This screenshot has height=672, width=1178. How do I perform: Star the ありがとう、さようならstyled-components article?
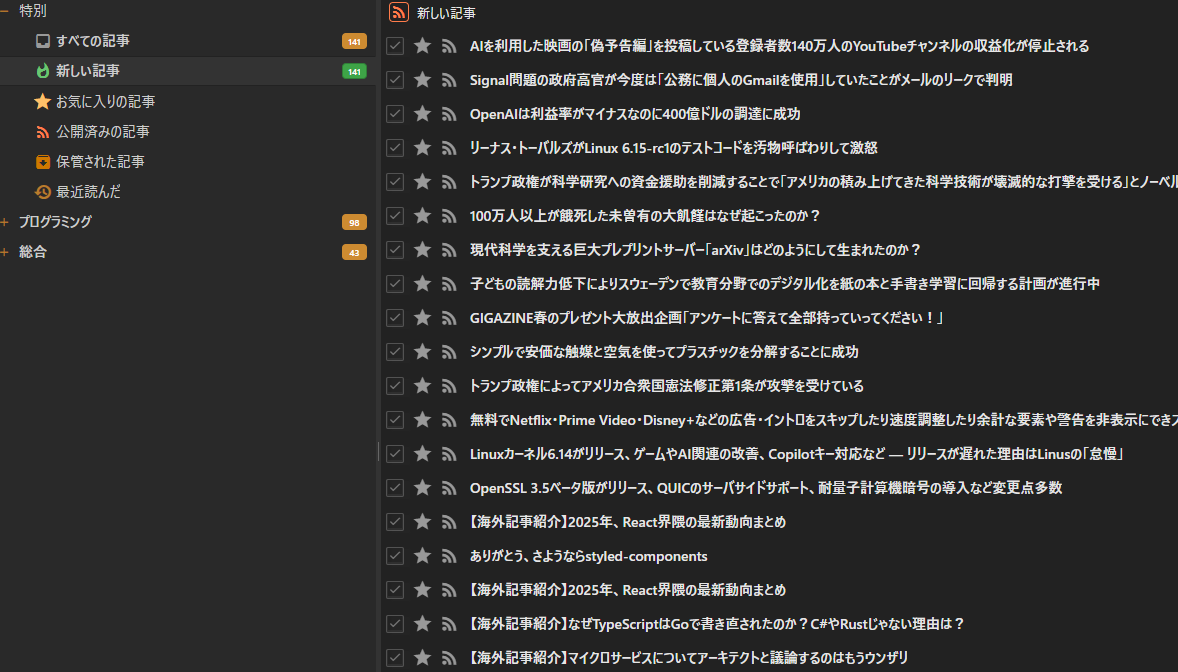click(x=422, y=555)
